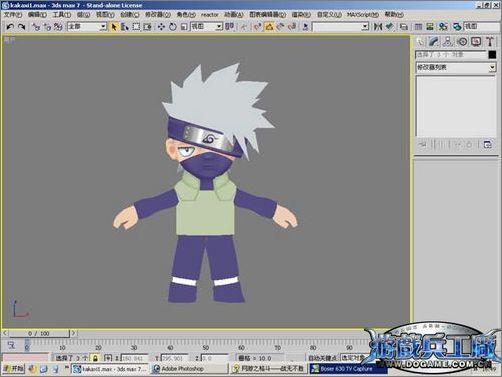Viewport: 502px width, 377px height.
Task: Open the 编辑(E) menu
Action: coord(37,15)
